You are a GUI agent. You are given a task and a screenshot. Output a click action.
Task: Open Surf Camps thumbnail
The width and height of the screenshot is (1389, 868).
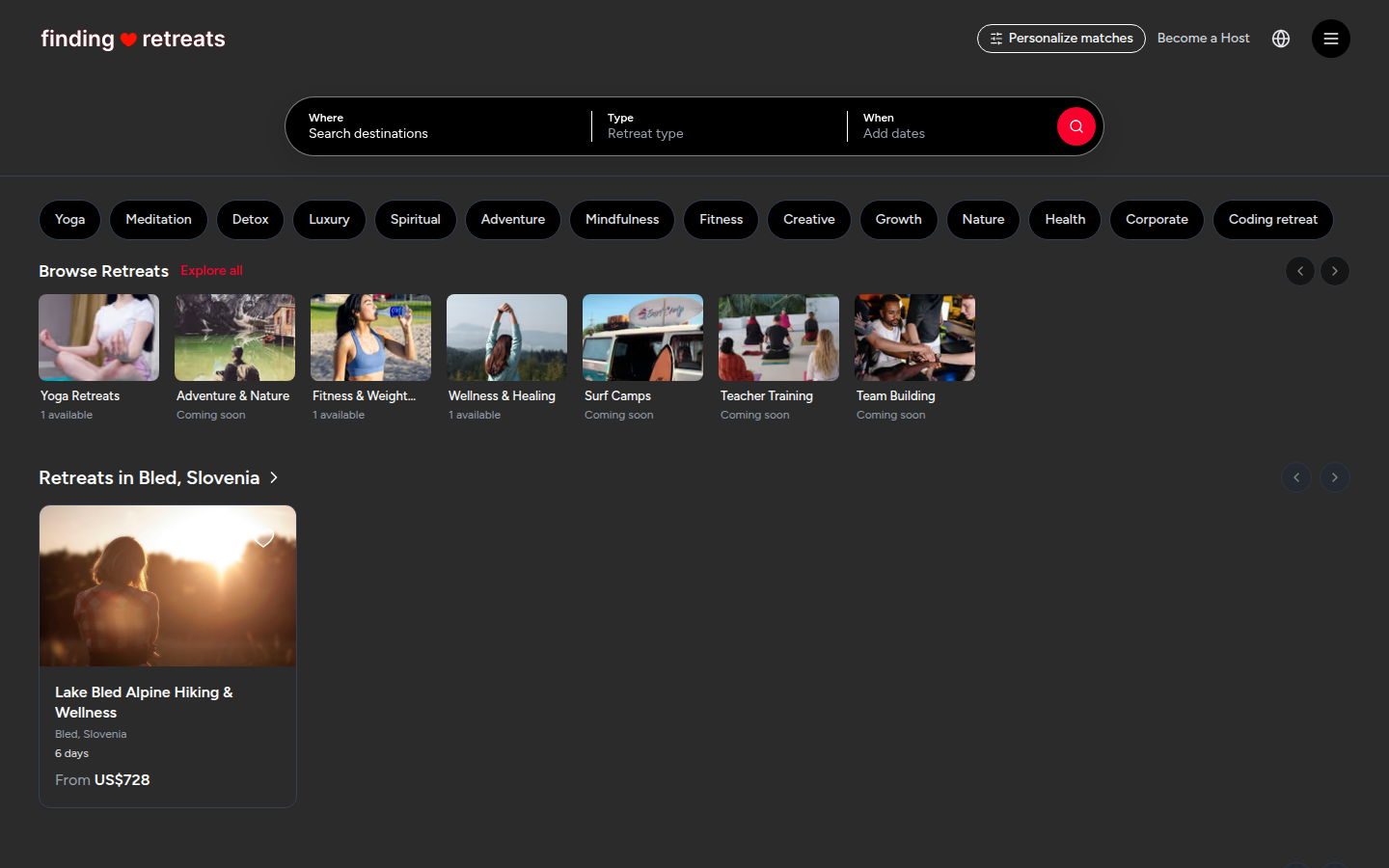tap(642, 338)
